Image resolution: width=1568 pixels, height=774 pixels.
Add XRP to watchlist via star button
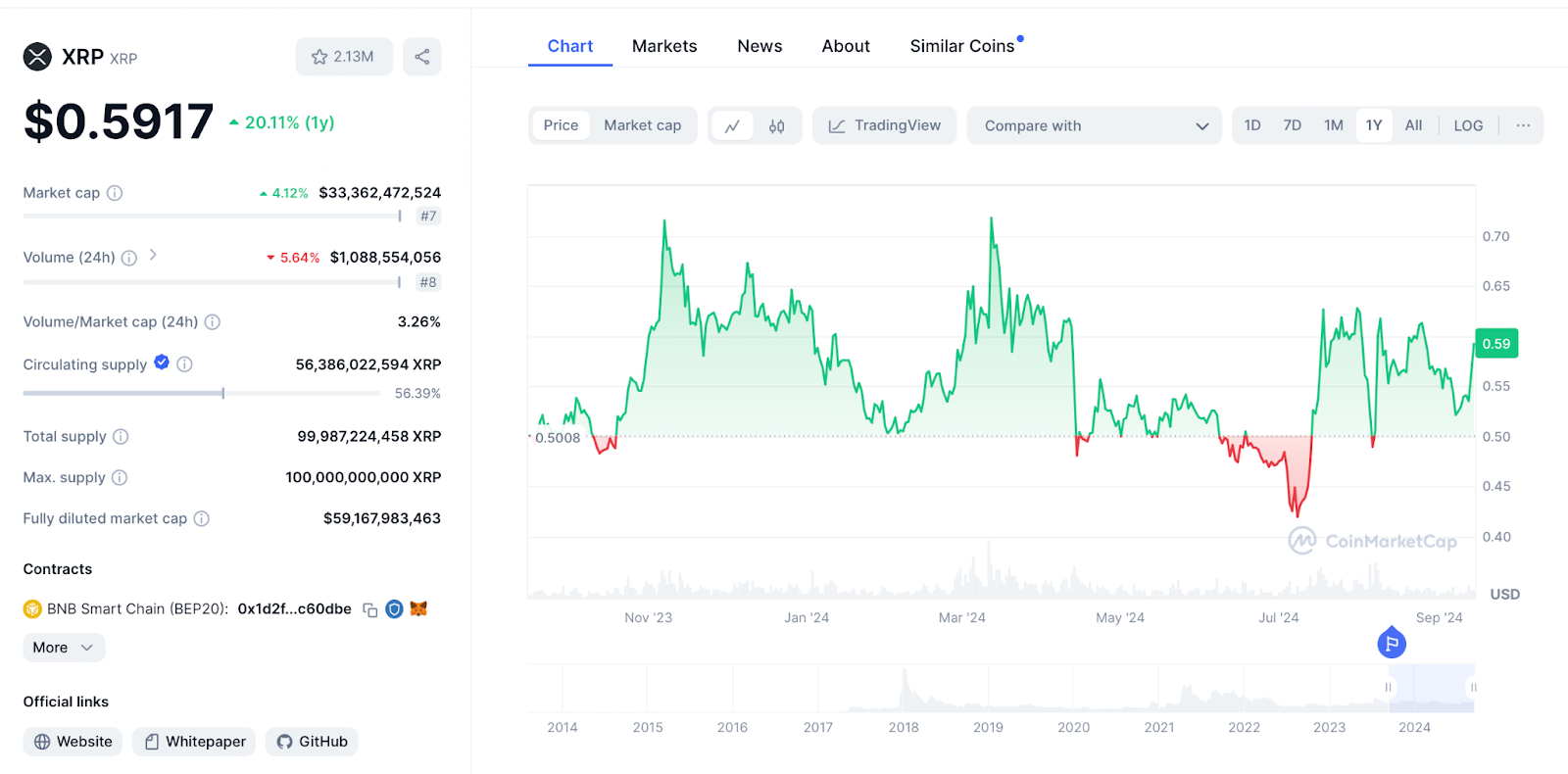(344, 57)
